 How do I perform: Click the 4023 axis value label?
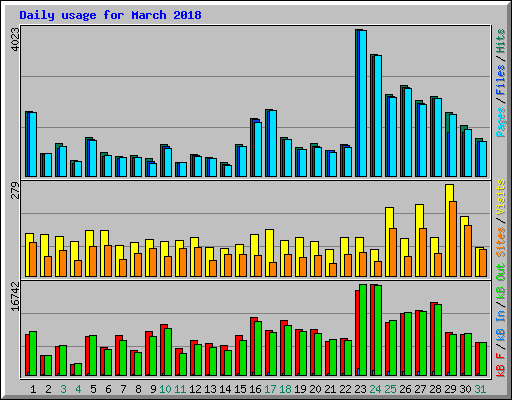pos(15,39)
